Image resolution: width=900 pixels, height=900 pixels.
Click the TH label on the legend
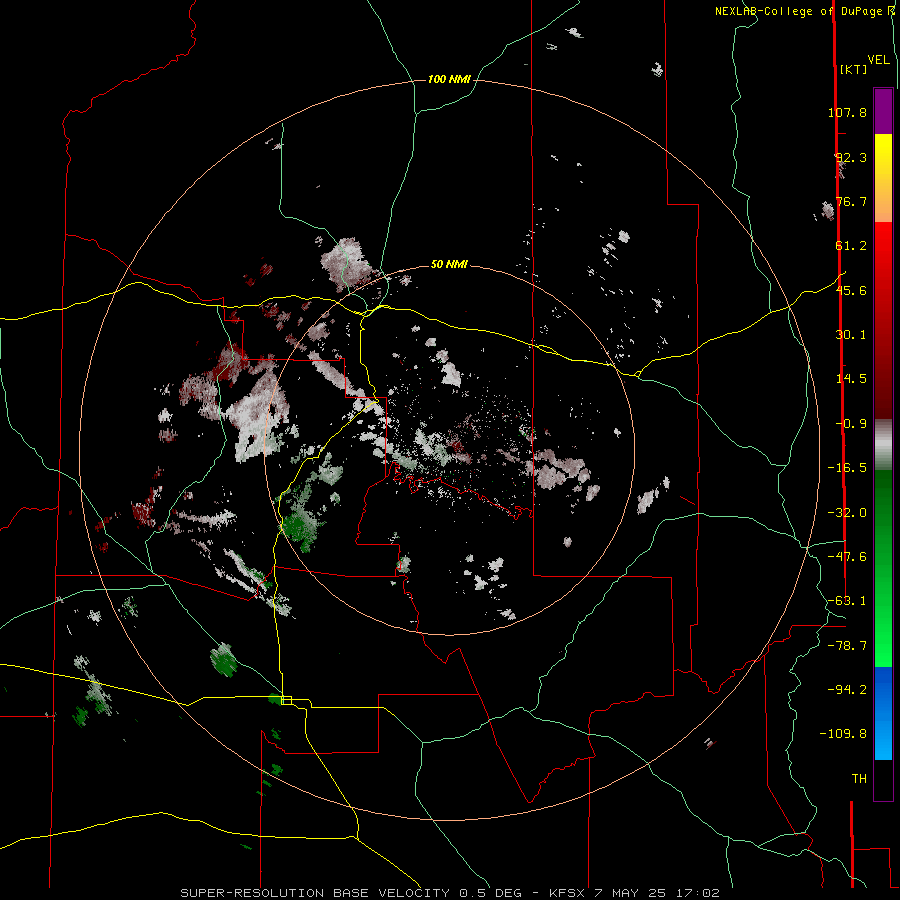pyautogui.click(x=859, y=779)
